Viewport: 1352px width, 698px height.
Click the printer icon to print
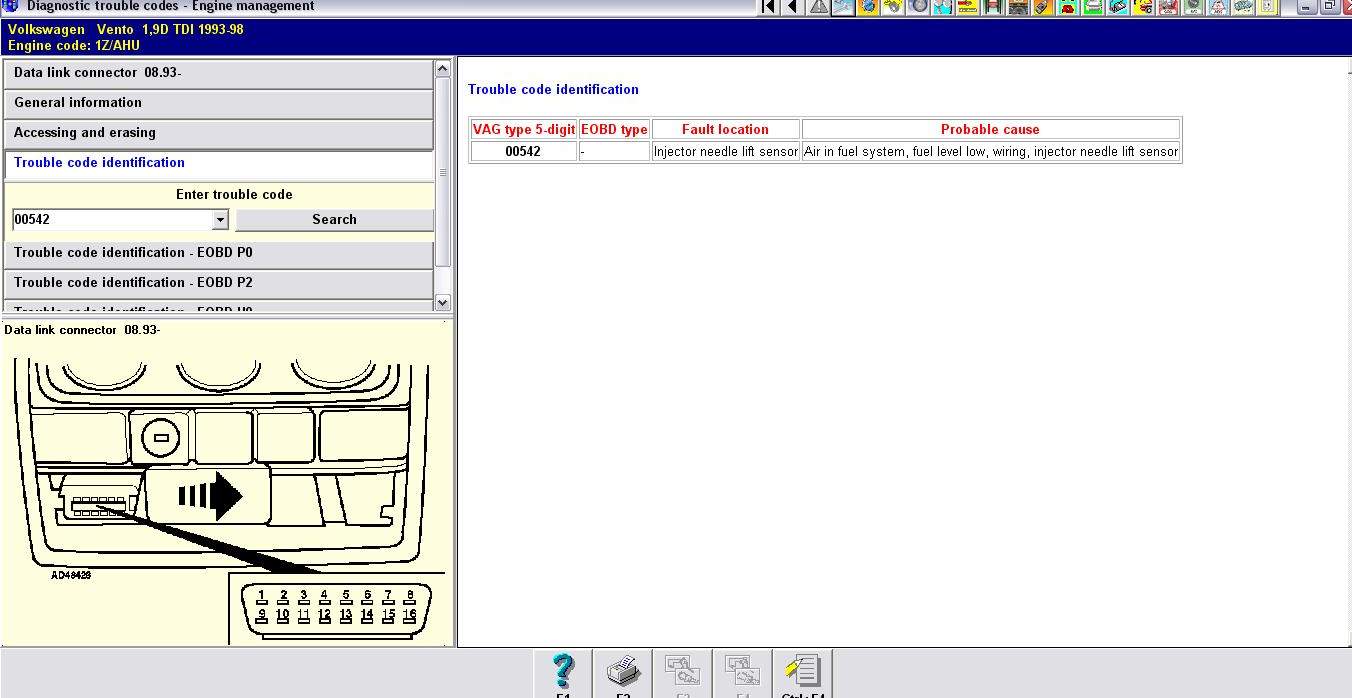click(x=623, y=674)
